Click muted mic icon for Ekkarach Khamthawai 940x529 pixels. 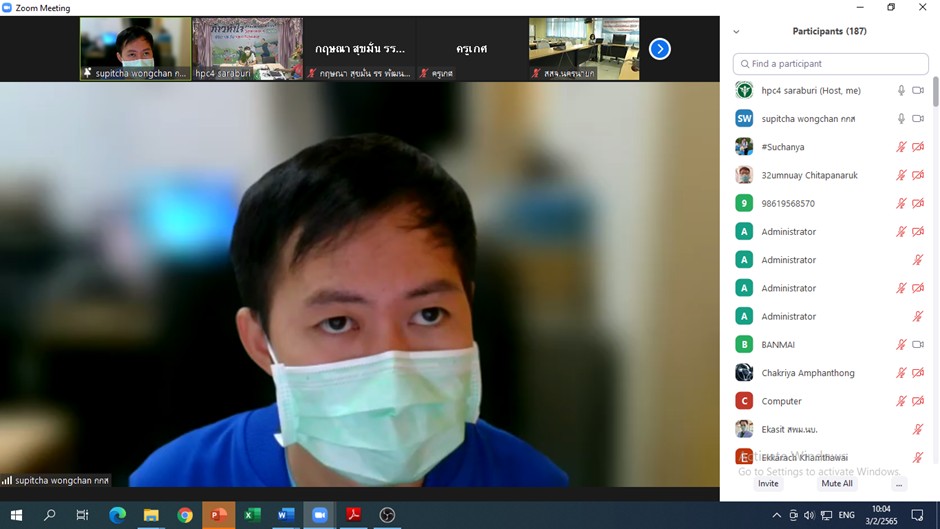pyautogui.click(x=918, y=457)
